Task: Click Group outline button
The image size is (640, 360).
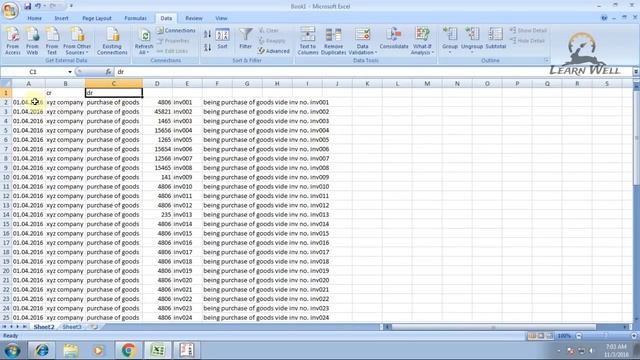Action: (450, 40)
